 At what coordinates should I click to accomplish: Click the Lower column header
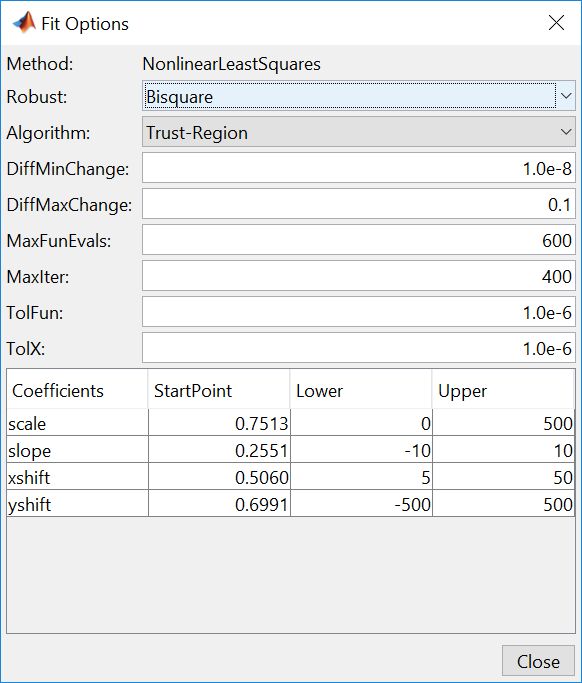tap(361, 390)
